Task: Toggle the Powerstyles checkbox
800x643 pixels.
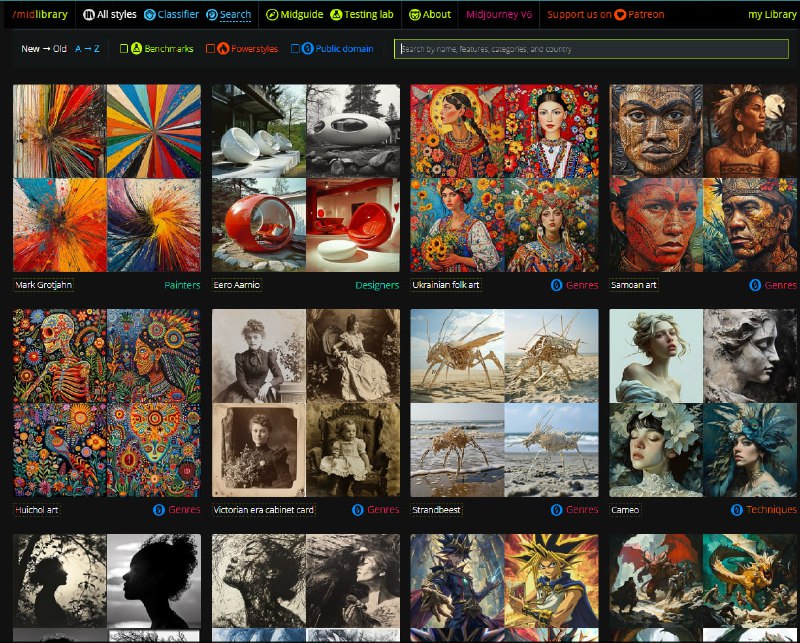Action: [210, 49]
